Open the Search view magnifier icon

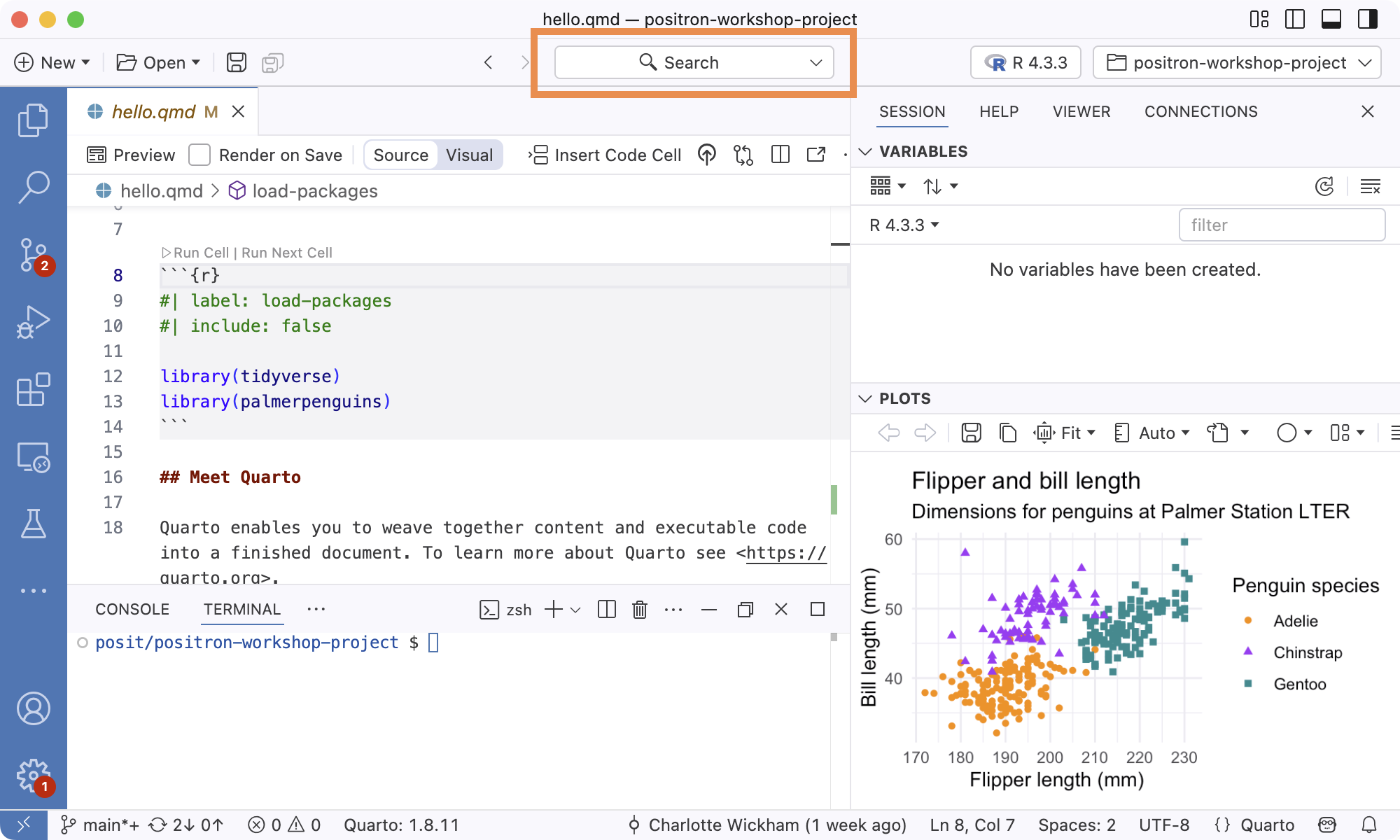point(33,188)
